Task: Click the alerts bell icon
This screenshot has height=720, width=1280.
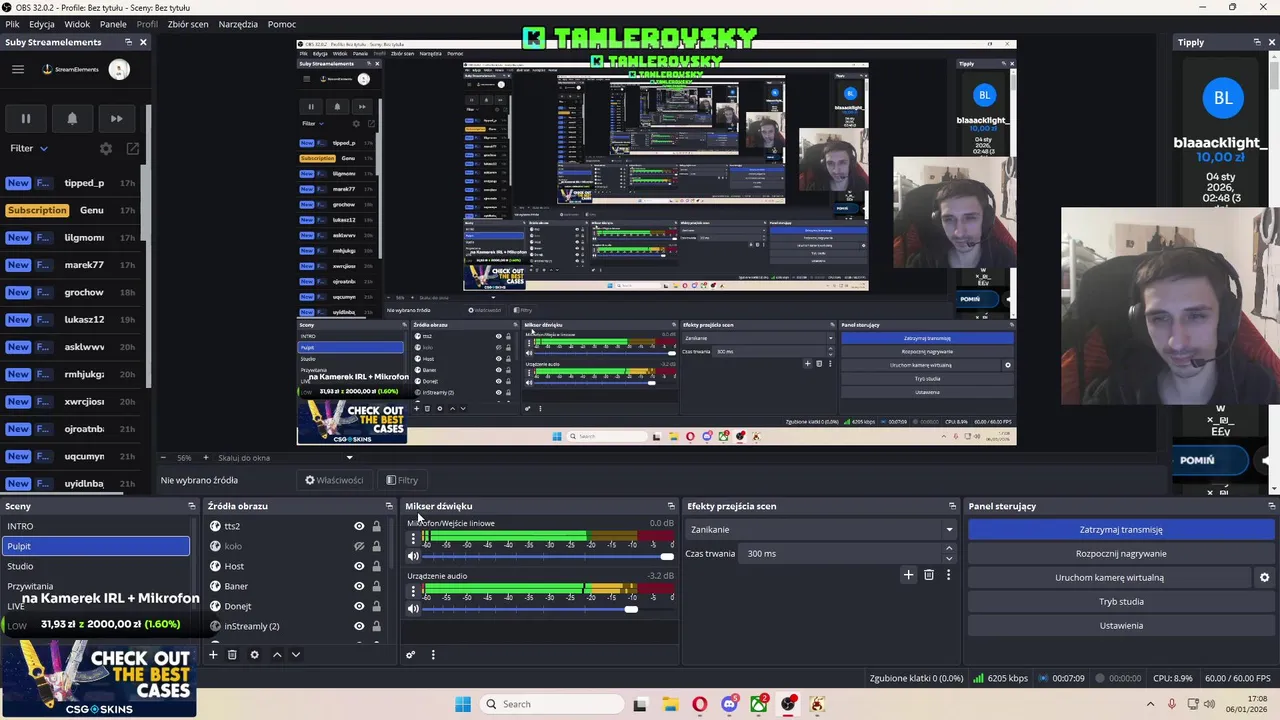Action: click(72, 118)
